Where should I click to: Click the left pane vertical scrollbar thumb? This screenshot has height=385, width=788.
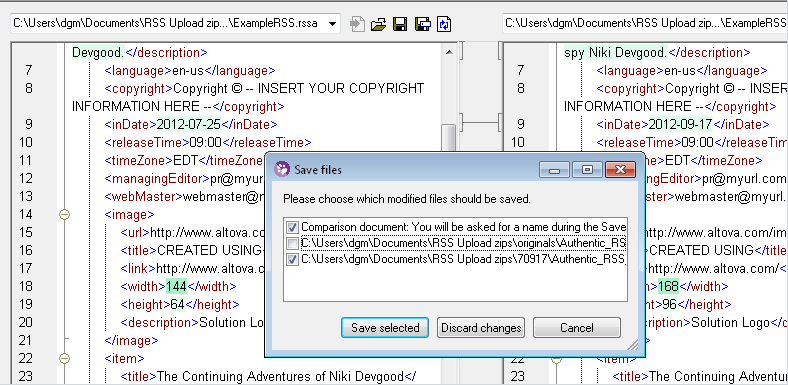(449, 137)
